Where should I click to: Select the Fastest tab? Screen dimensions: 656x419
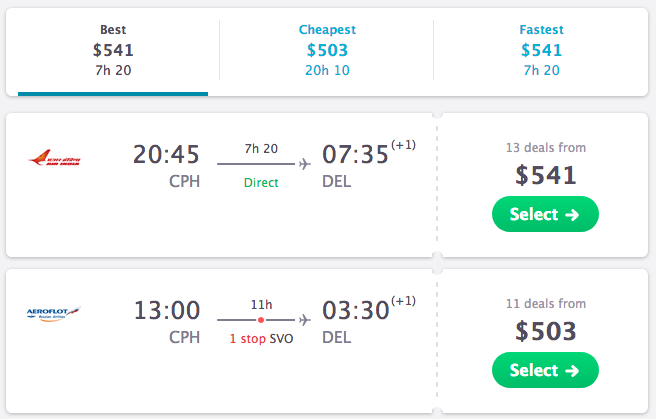(x=541, y=50)
